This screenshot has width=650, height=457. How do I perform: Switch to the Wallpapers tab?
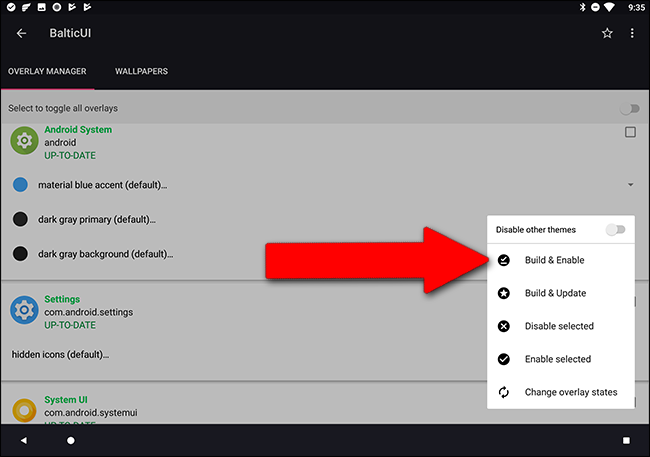(x=141, y=71)
